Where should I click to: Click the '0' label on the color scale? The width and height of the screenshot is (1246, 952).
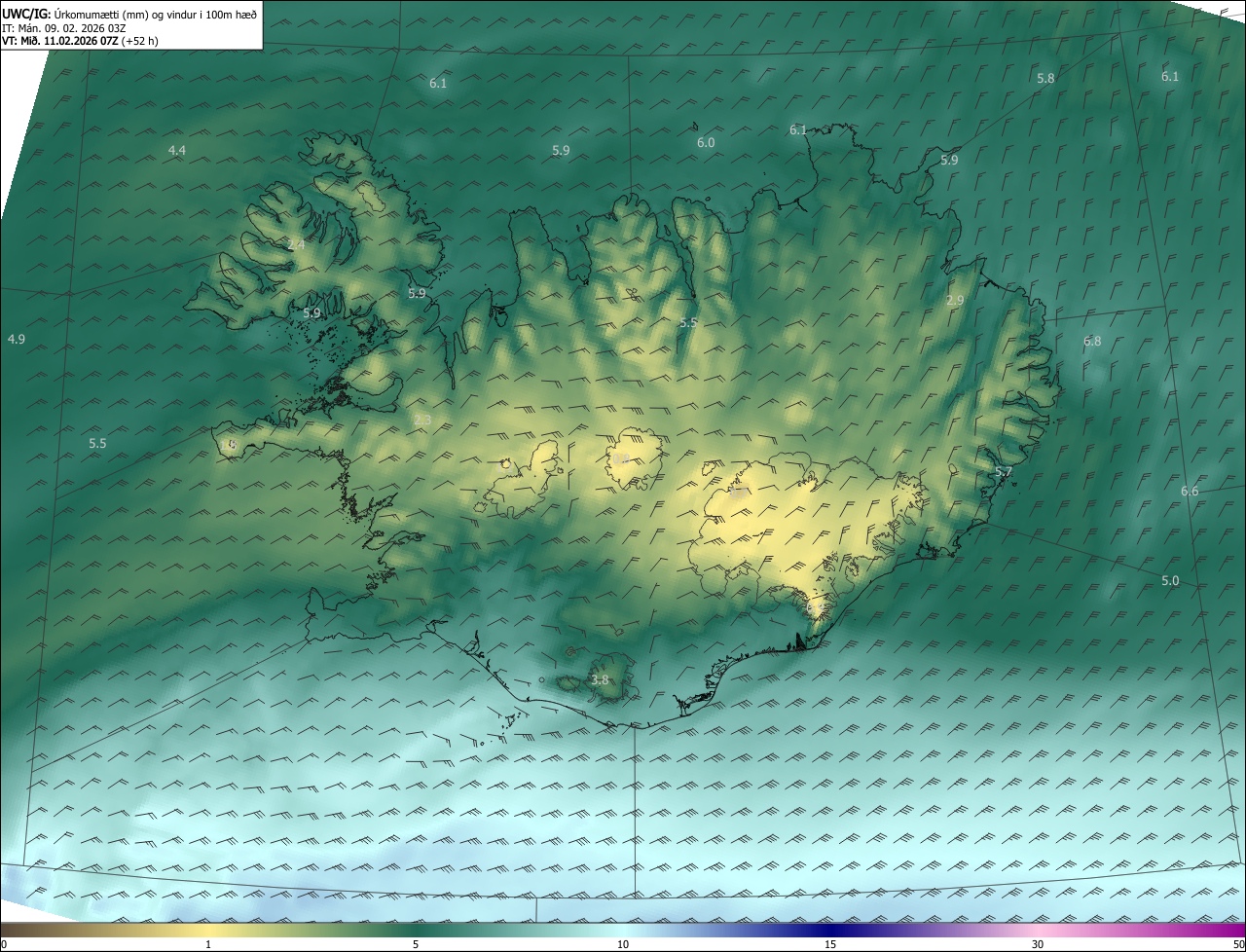4,944
